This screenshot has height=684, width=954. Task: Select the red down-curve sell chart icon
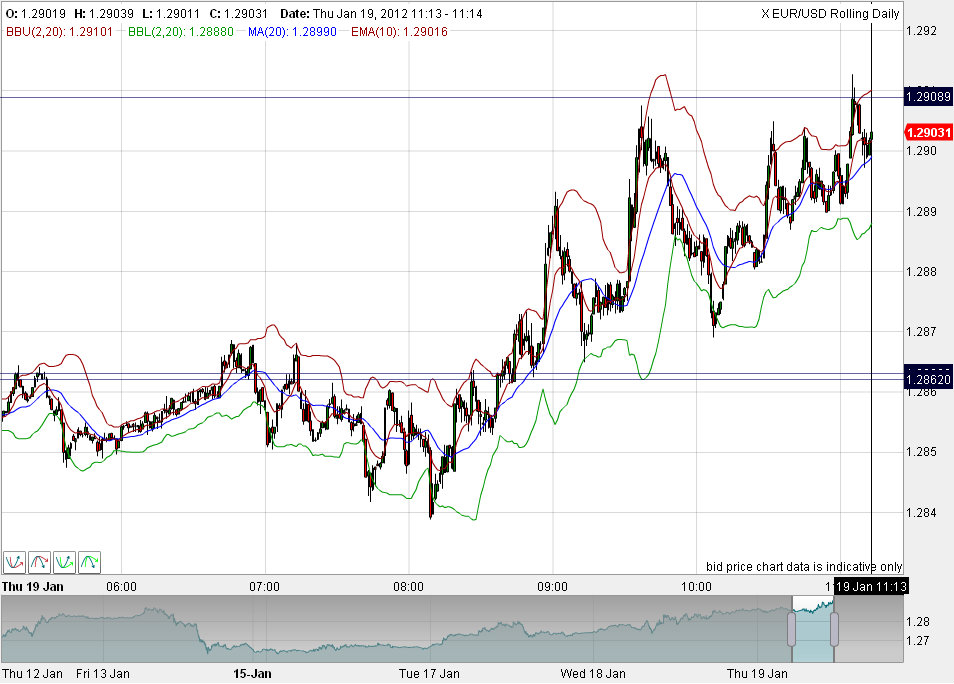(13, 562)
